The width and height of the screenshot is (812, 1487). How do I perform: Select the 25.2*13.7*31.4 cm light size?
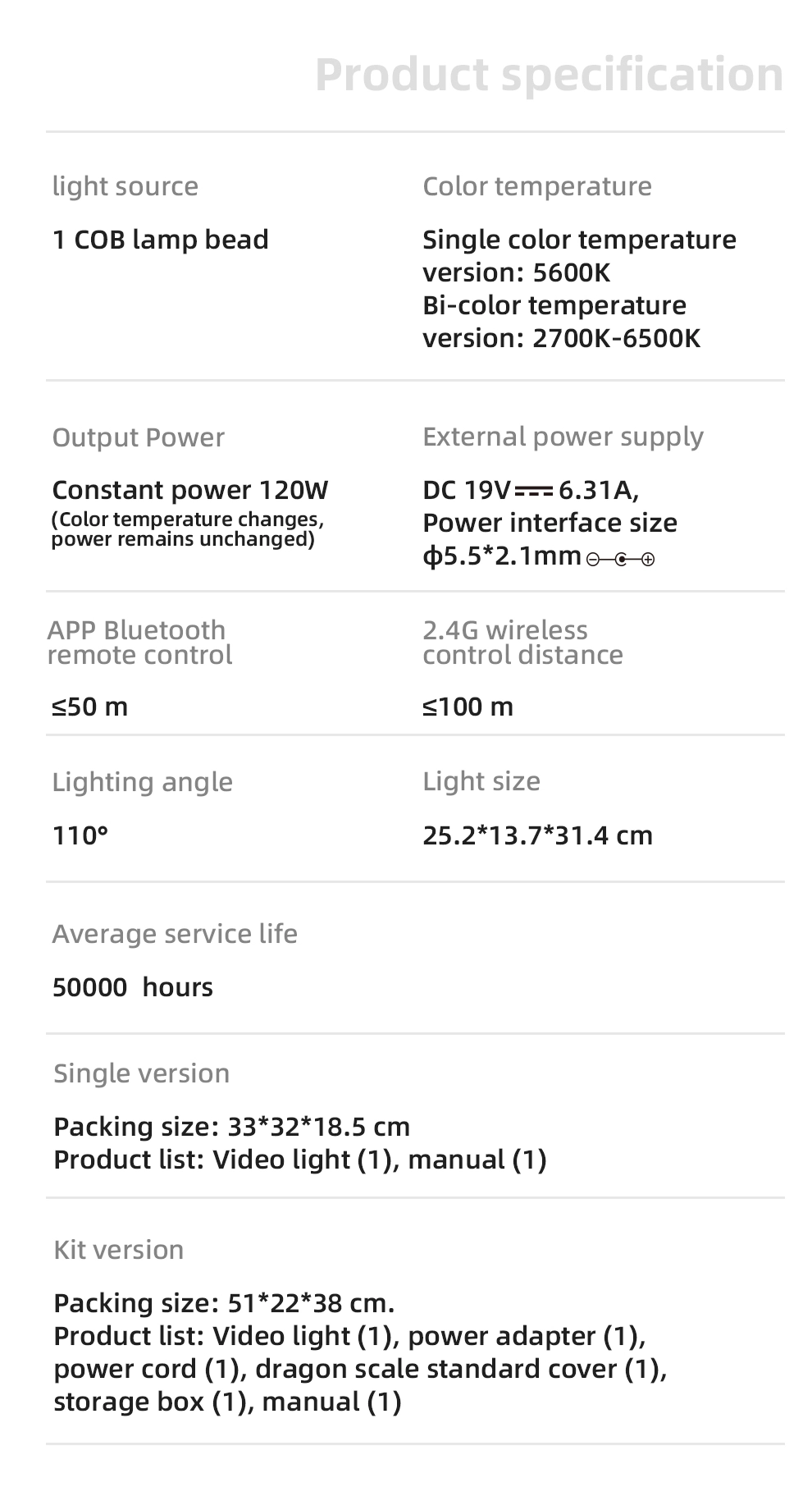[x=537, y=835]
